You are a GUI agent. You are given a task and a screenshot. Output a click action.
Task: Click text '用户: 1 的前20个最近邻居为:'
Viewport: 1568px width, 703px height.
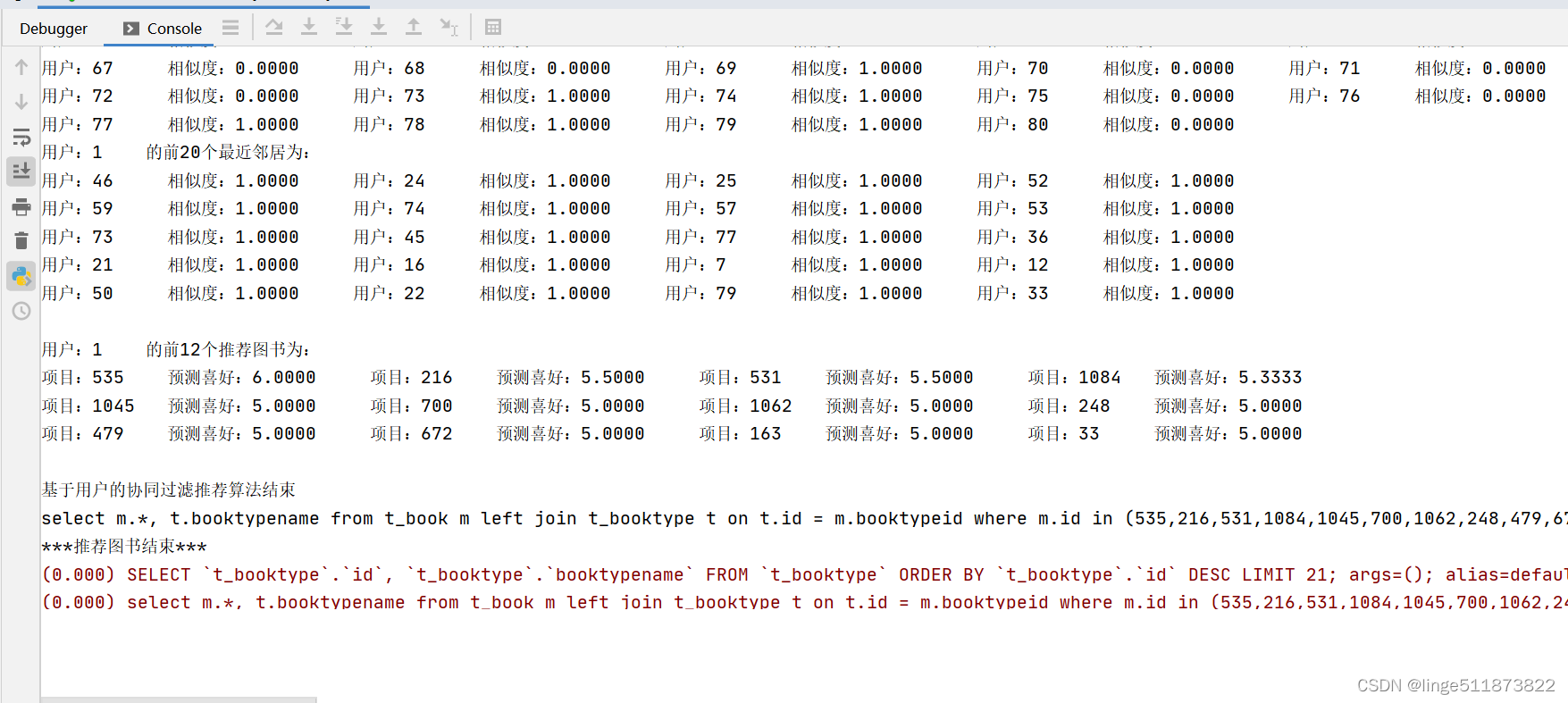tap(176, 152)
